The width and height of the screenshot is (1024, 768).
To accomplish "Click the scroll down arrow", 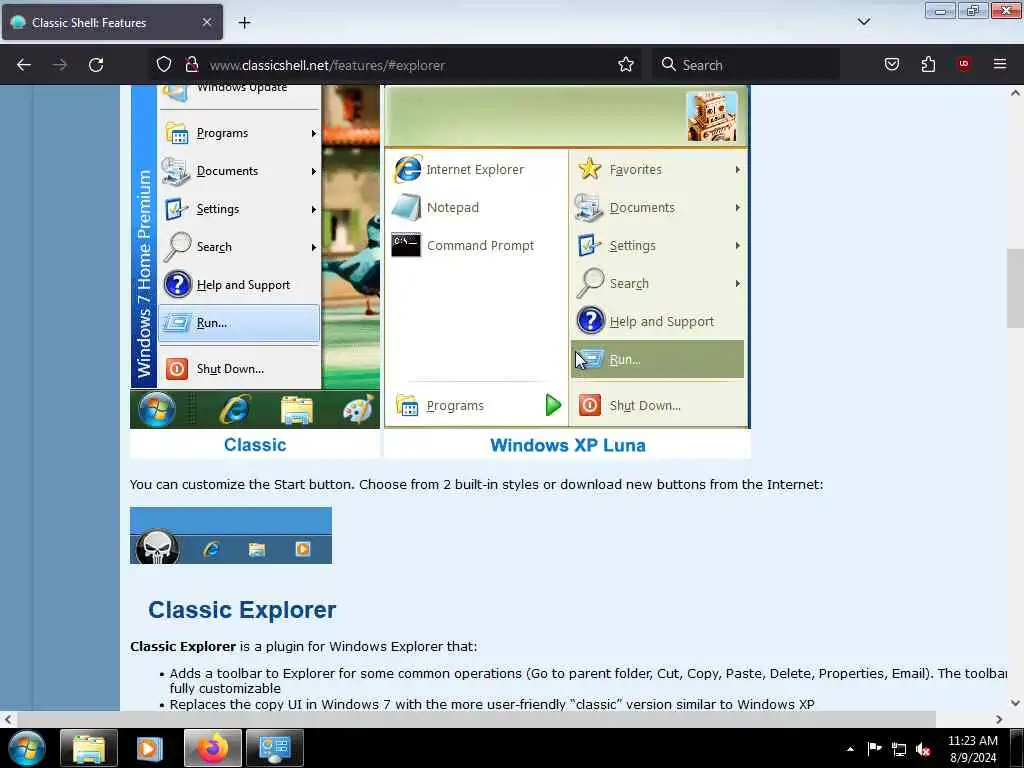I will coord(1015,703).
